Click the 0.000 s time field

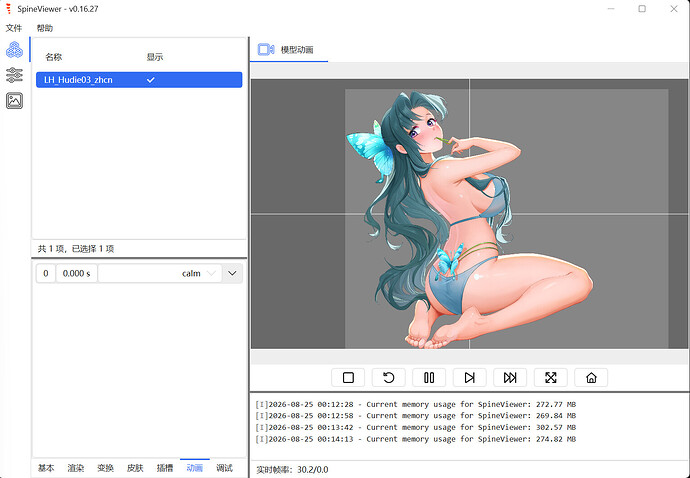pyautogui.click(x=77, y=273)
